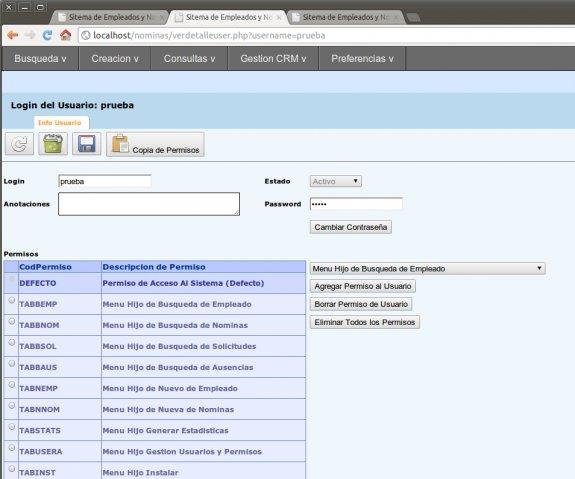Close the active Sitema de Empleados tab
The height and width of the screenshot is (479, 575).
point(279,17)
